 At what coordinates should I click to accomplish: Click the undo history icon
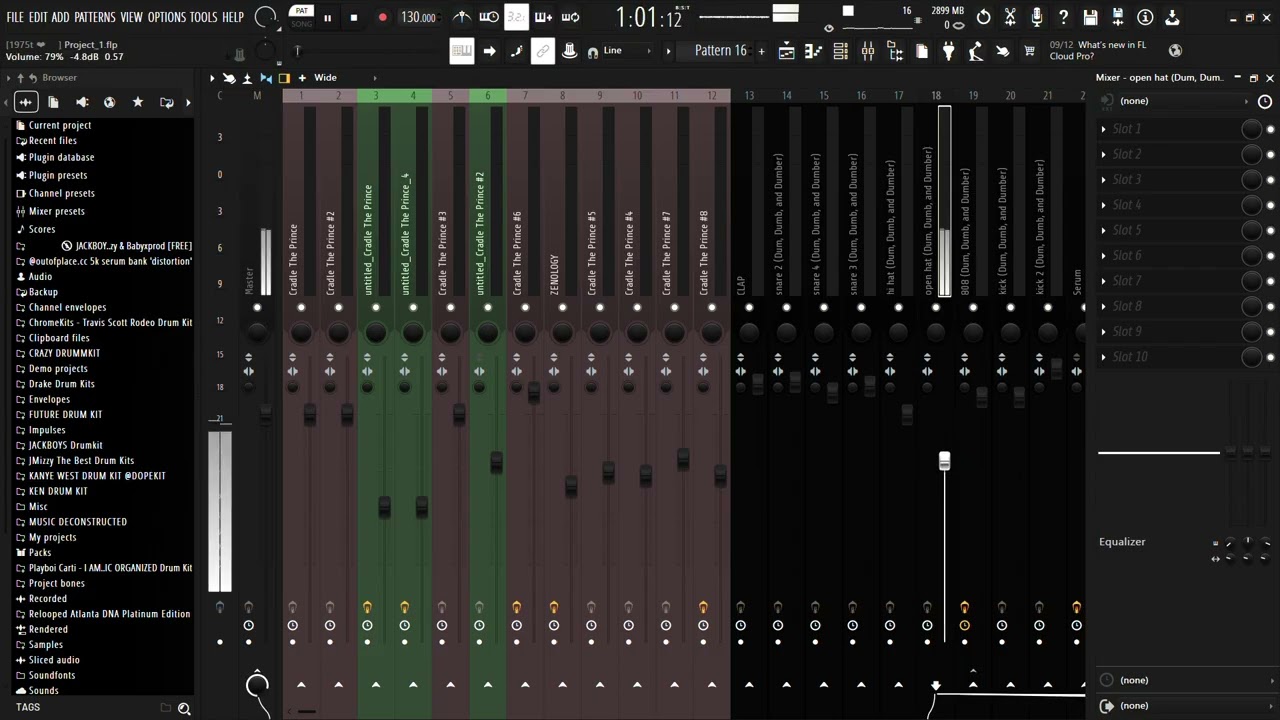pos(984,17)
